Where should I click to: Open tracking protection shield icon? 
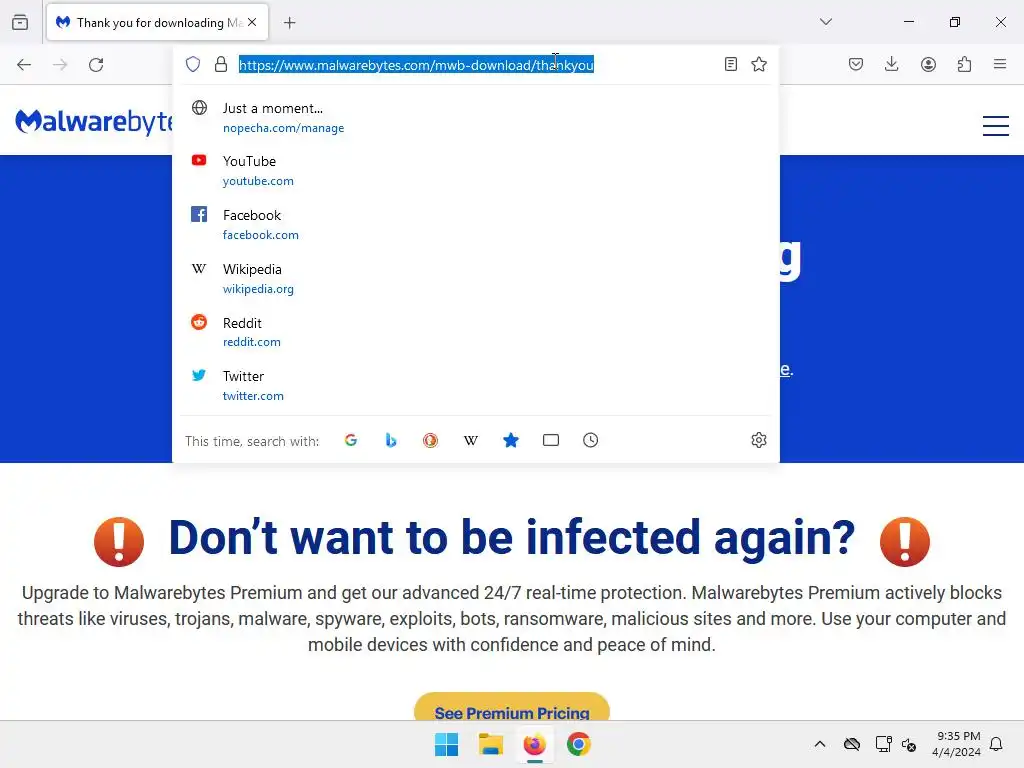pos(193,64)
